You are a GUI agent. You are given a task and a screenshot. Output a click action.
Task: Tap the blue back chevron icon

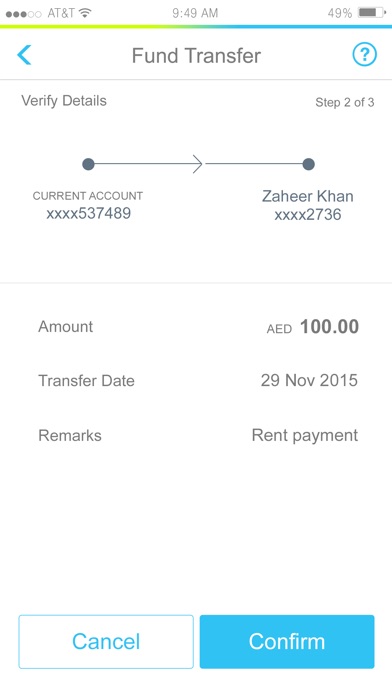click(x=24, y=55)
